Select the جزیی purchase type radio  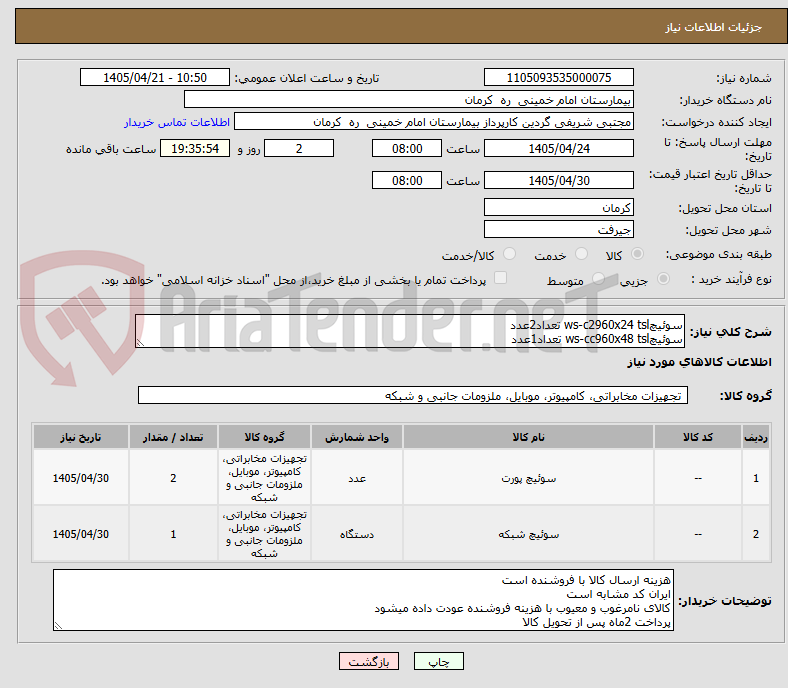(x=663, y=278)
